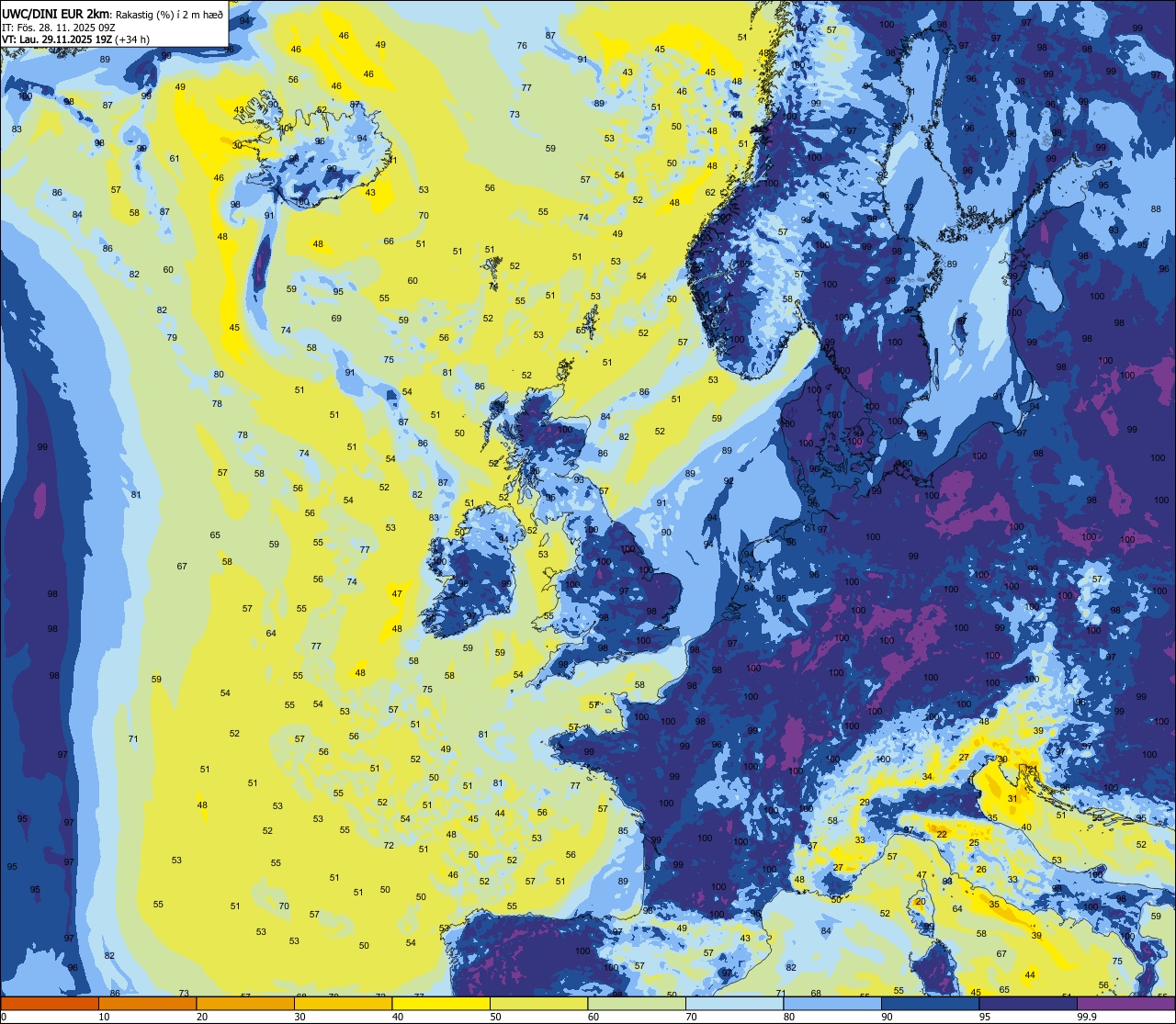The image size is (1176, 1024).
Task: Click the 95–99.9% dark navy legend swatch
Action: tap(1028, 1003)
